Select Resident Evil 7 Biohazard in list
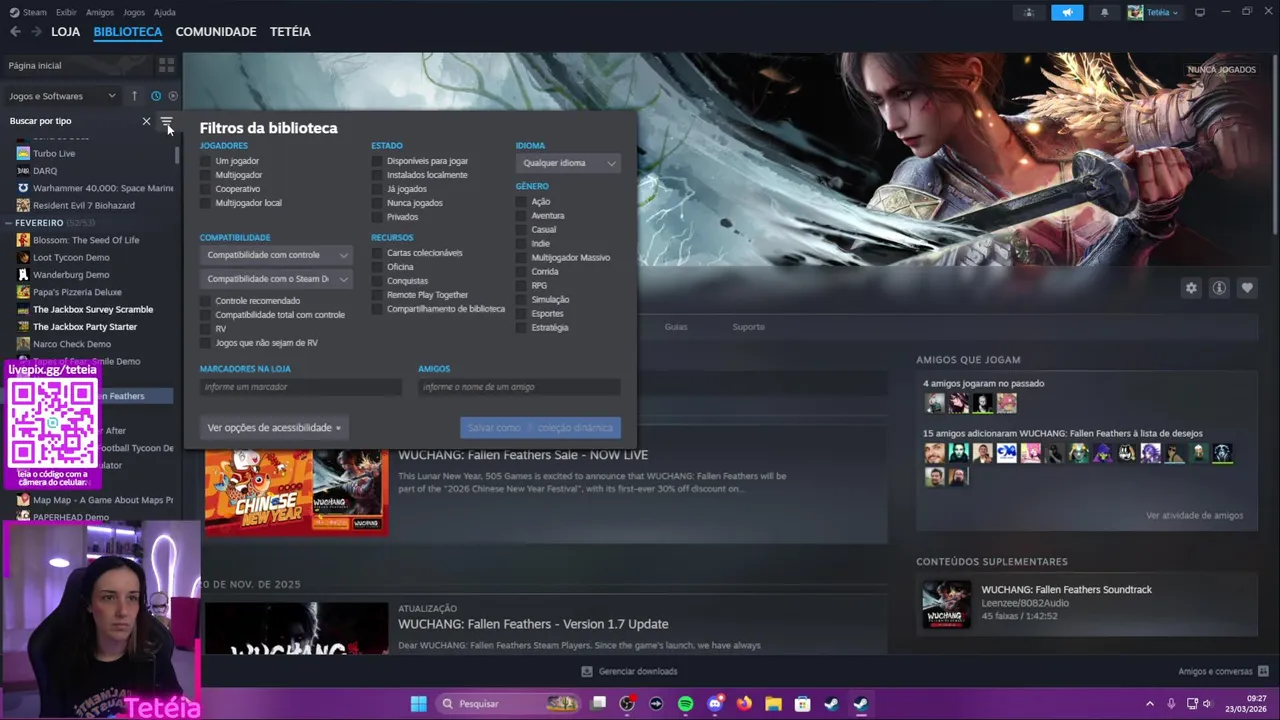This screenshot has height=720, width=1280. click(84, 206)
